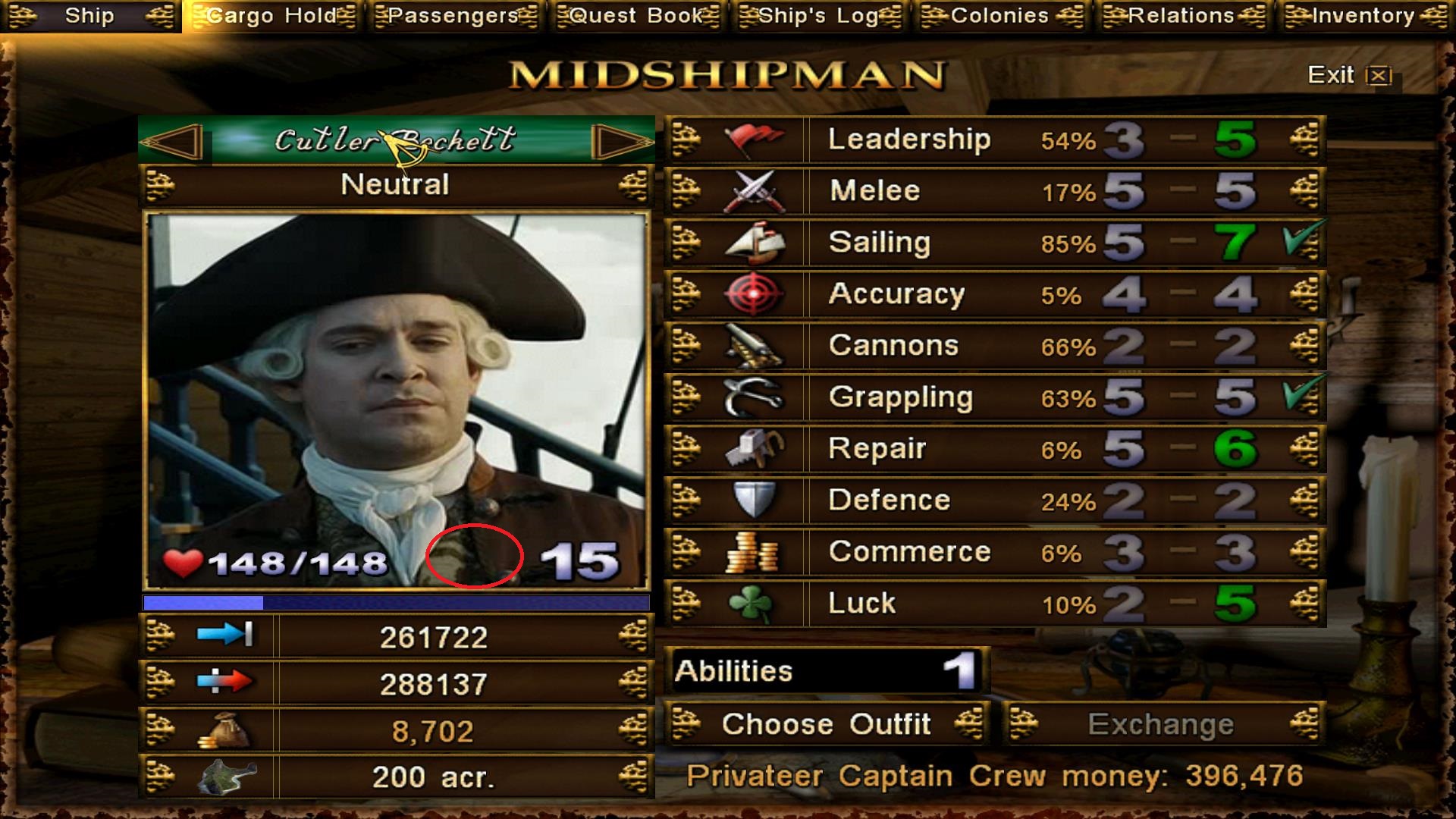Select the Defence shield icon

coord(753,500)
